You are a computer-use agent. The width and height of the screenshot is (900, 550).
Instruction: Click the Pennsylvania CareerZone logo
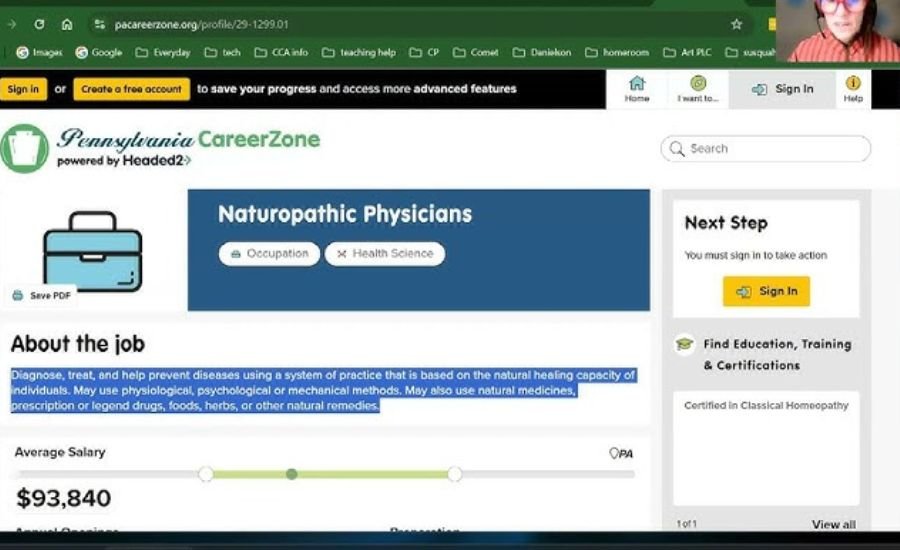[x=161, y=148]
